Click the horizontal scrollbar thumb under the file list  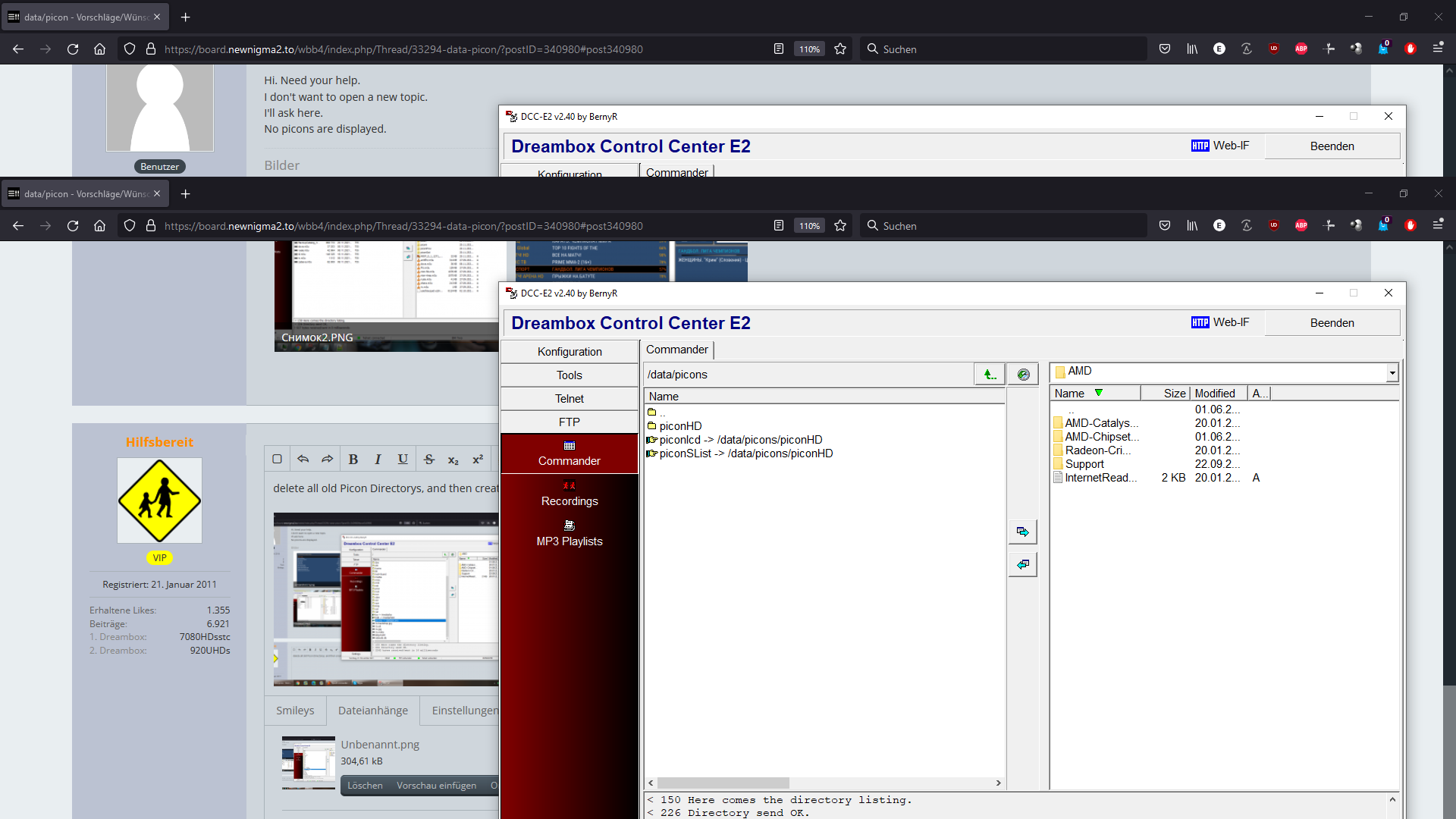pos(723,783)
